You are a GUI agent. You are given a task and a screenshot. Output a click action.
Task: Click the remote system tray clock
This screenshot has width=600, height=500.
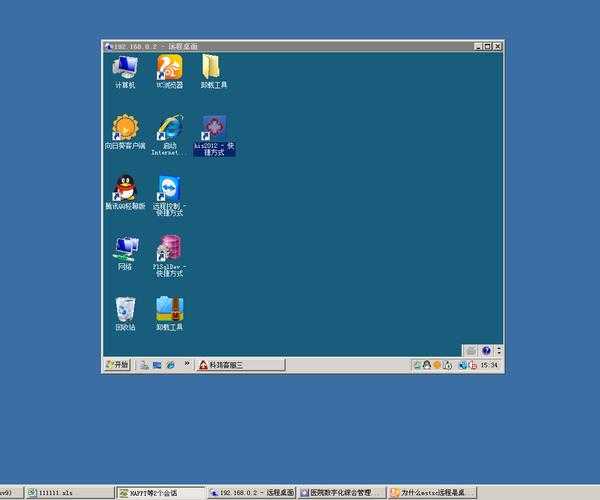coord(488,366)
